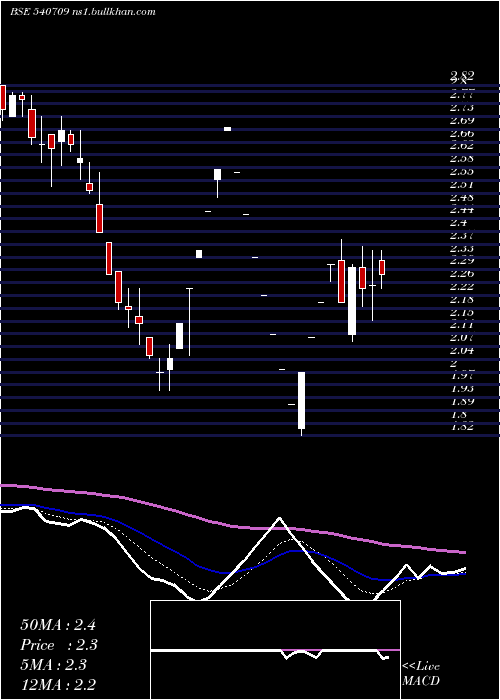Click the 12MA : 2.2 label
This screenshot has width=500, height=700.
click(58, 685)
